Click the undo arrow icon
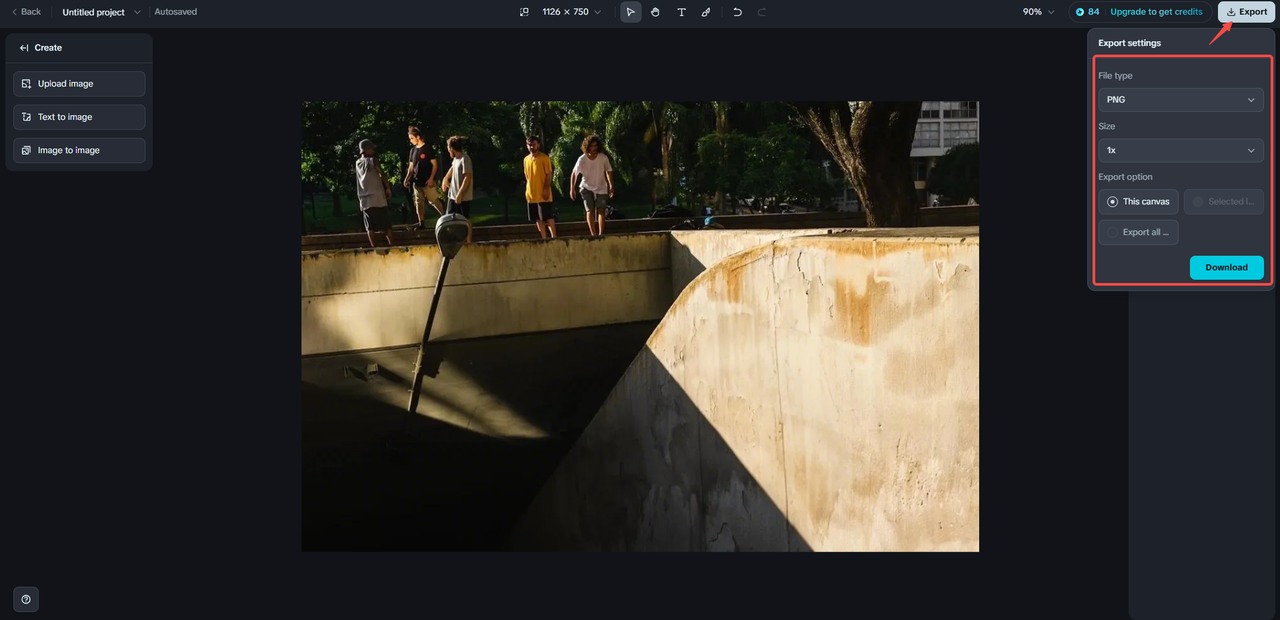The height and width of the screenshot is (620, 1280). [737, 12]
